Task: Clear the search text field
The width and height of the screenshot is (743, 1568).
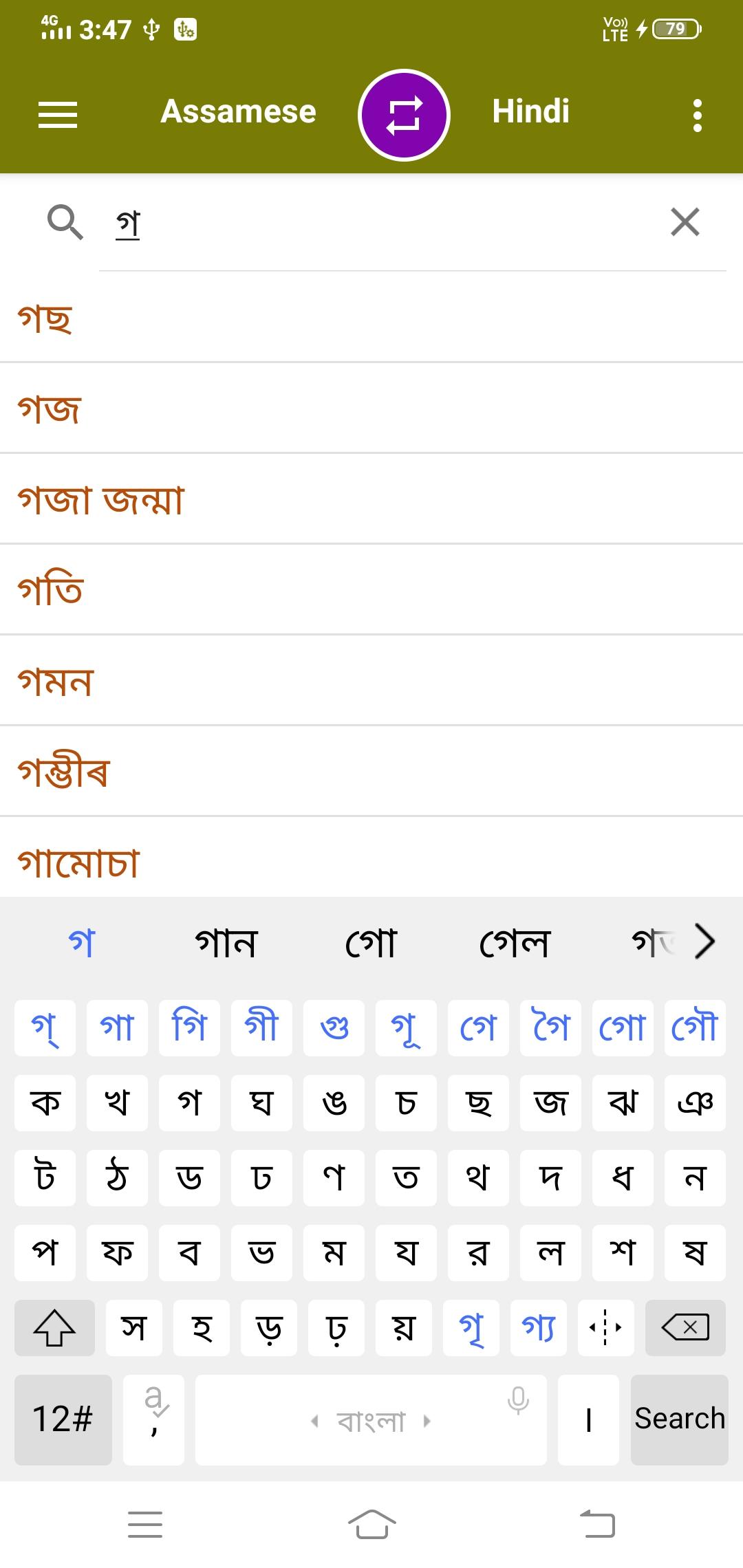Action: [x=685, y=222]
